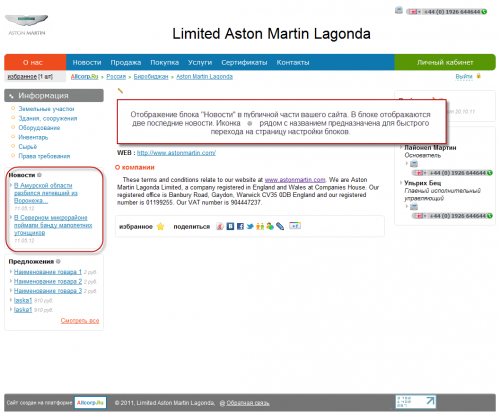This screenshot has height=412, width=500.
Task: Share on Twitter bird icon
Action: (x=250, y=226)
